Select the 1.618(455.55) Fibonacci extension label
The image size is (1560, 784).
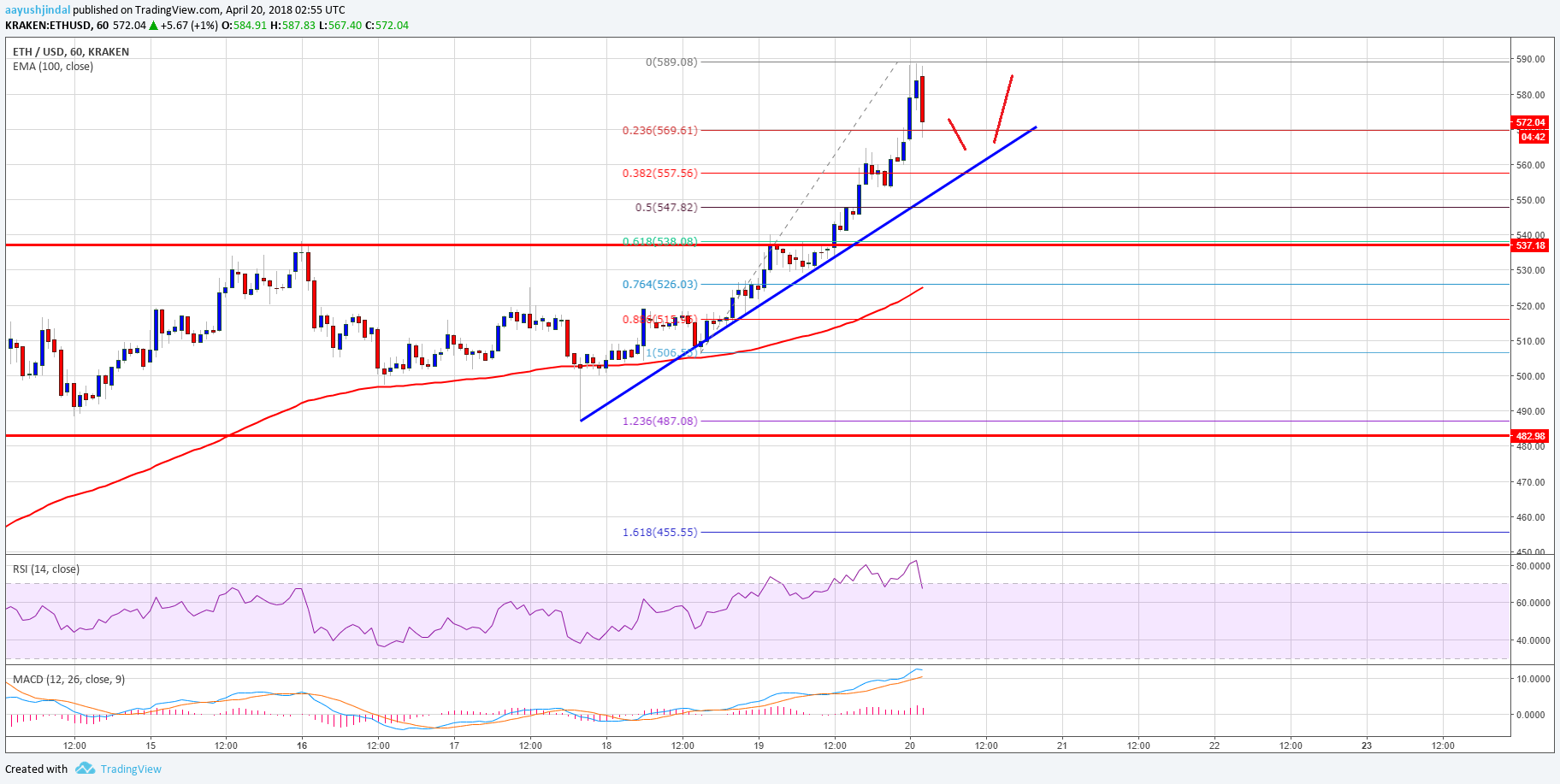(x=659, y=533)
